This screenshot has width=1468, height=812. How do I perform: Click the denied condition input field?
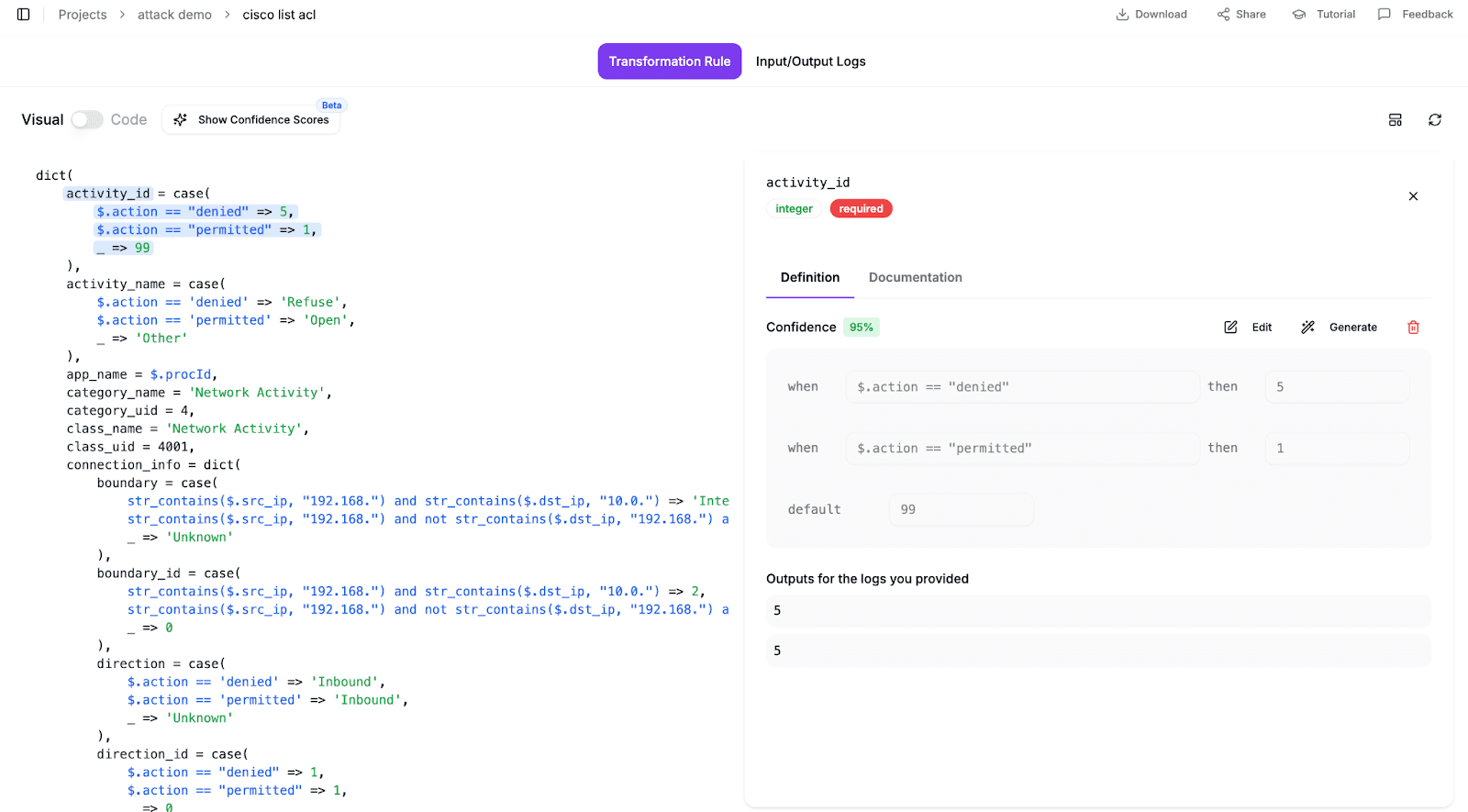point(1022,387)
